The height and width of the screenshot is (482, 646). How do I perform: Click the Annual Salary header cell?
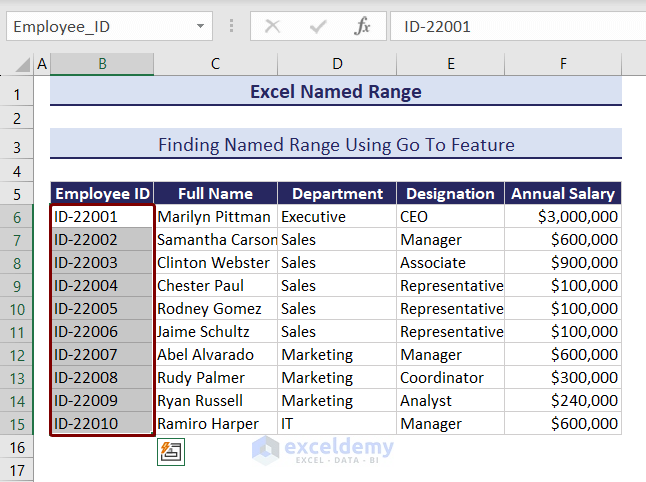[564, 194]
